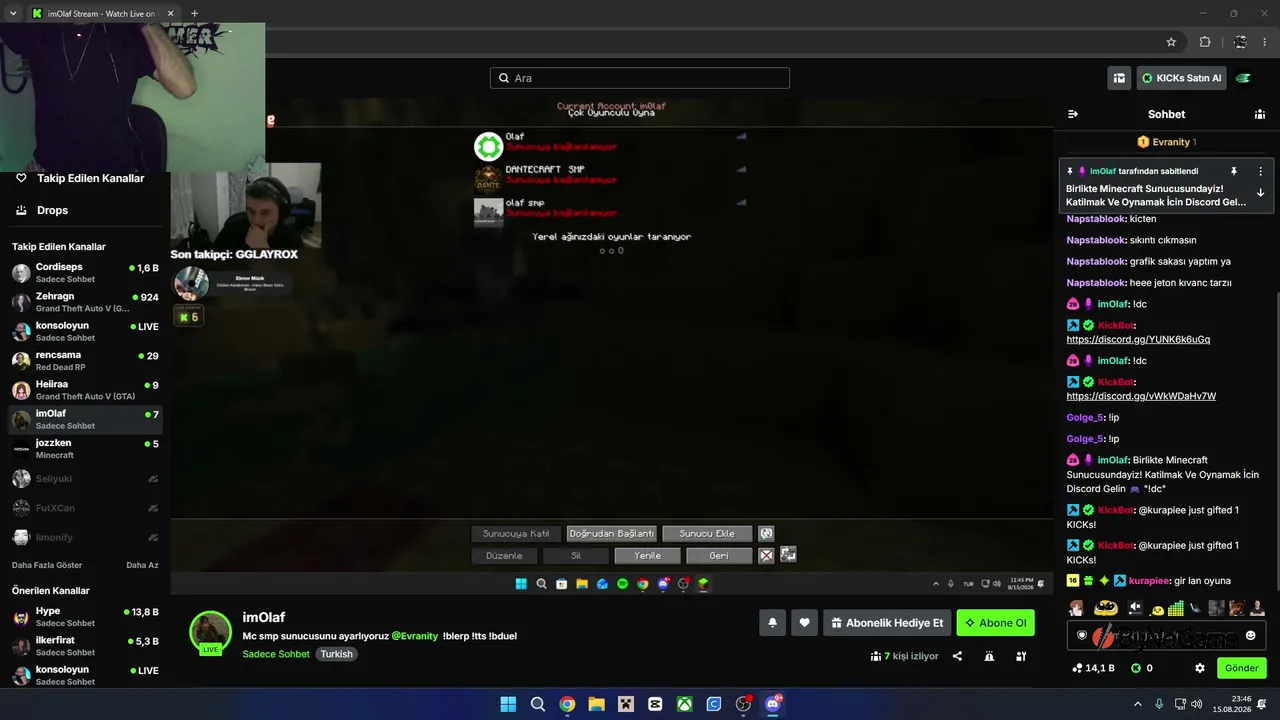The image size is (1280, 720).
Task: Open the vWkWDaHv7W Discord invite link
Action: pyautogui.click(x=1141, y=396)
